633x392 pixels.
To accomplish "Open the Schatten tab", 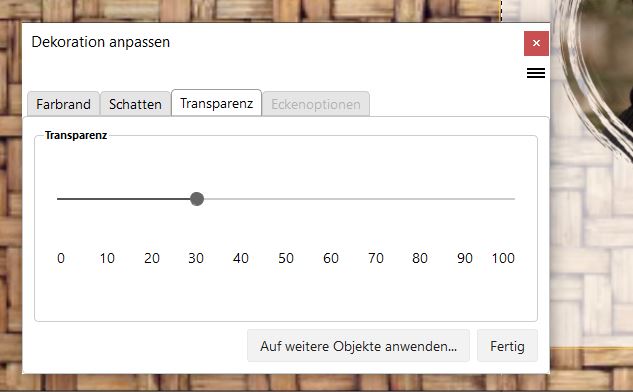I will pyautogui.click(x=135, y=104).
